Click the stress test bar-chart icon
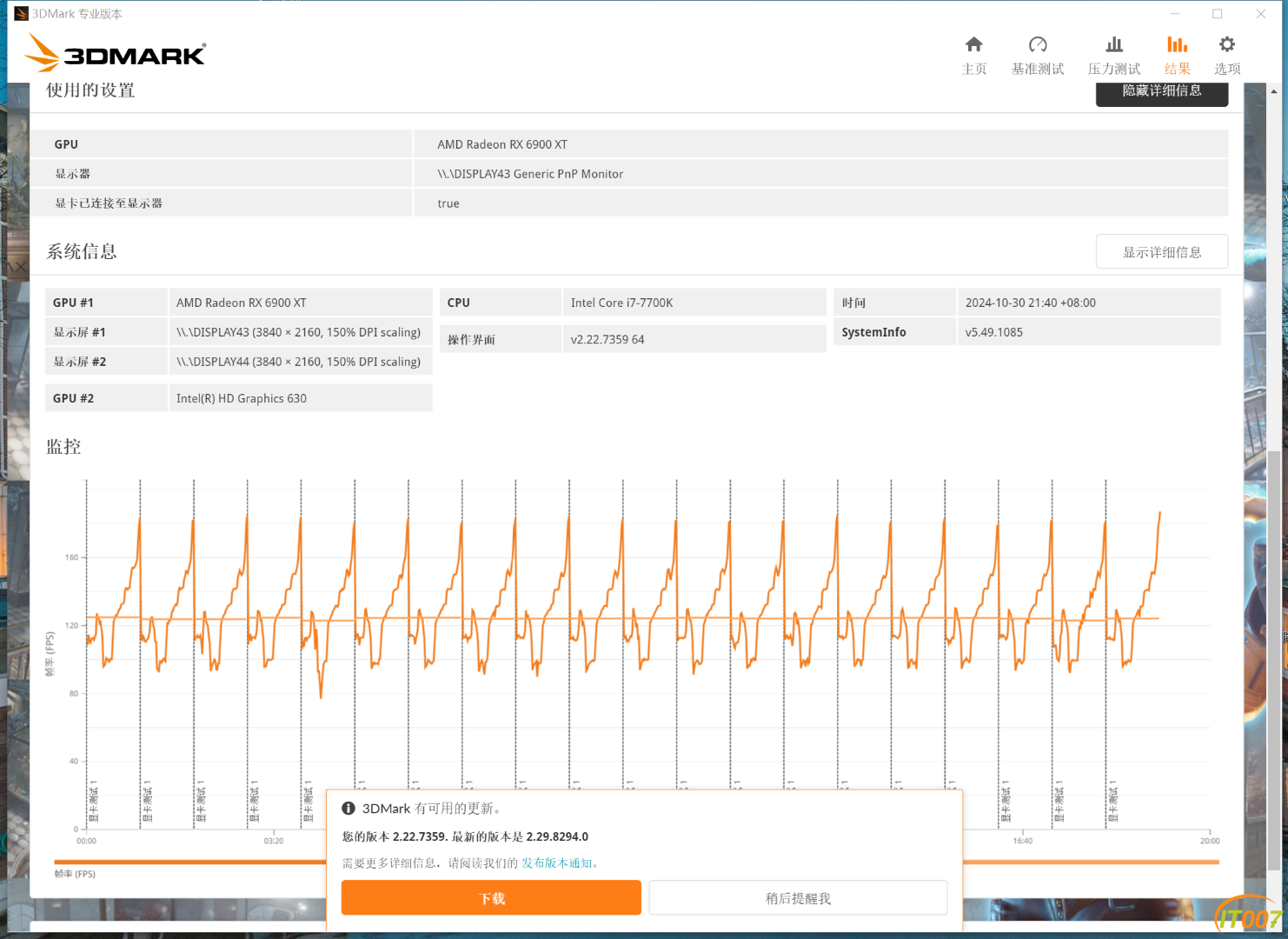This screenshot has height=939, width=1288. point(1113,44)
